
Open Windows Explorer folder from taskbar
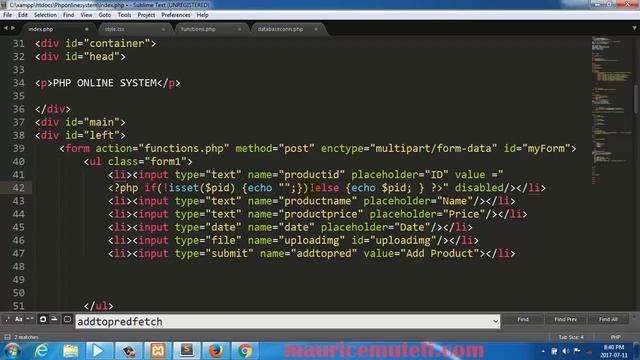71,351
